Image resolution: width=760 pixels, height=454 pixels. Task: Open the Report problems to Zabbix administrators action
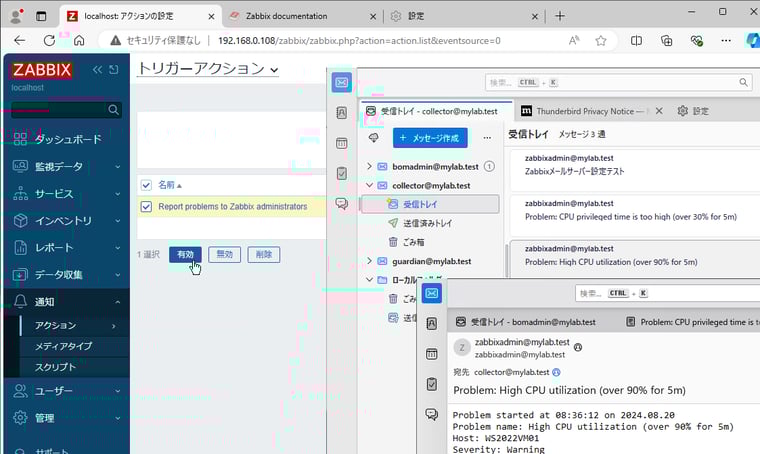tap(233, 206)
